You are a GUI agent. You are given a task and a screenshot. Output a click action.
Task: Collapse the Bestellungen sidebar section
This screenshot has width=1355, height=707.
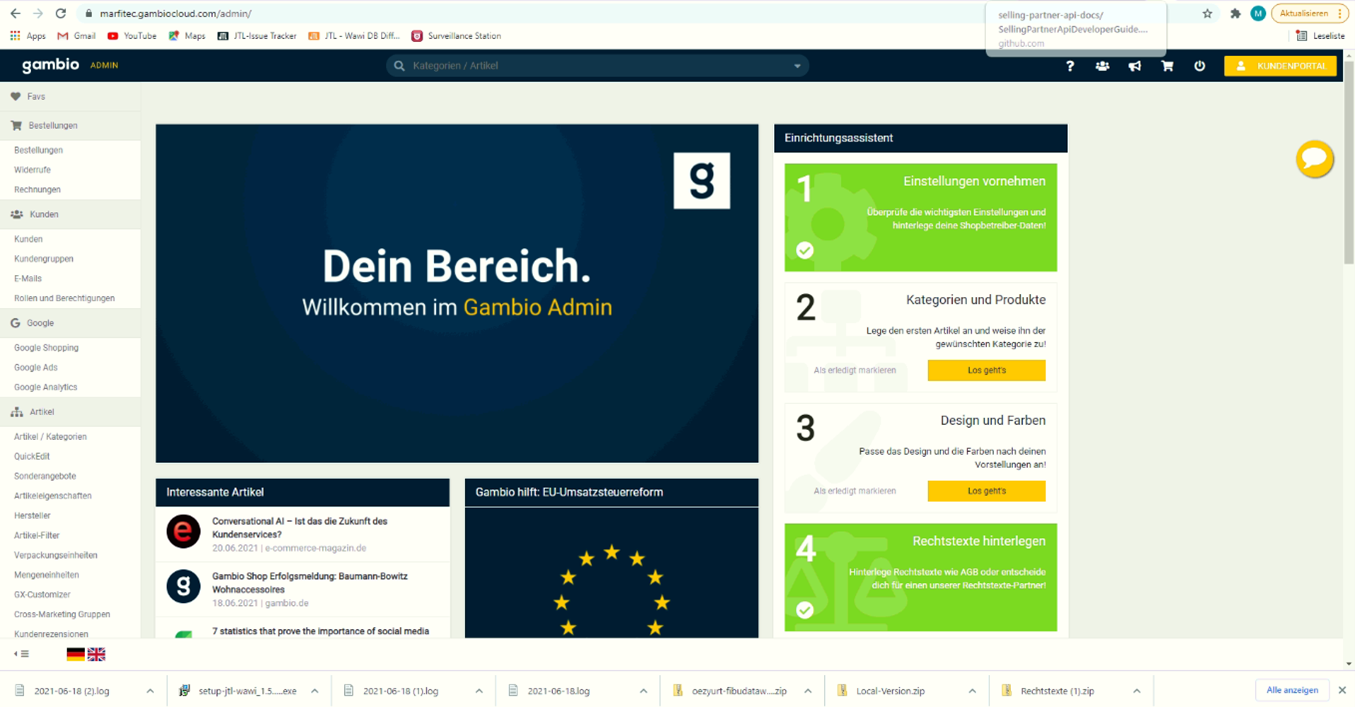[53, 126]
